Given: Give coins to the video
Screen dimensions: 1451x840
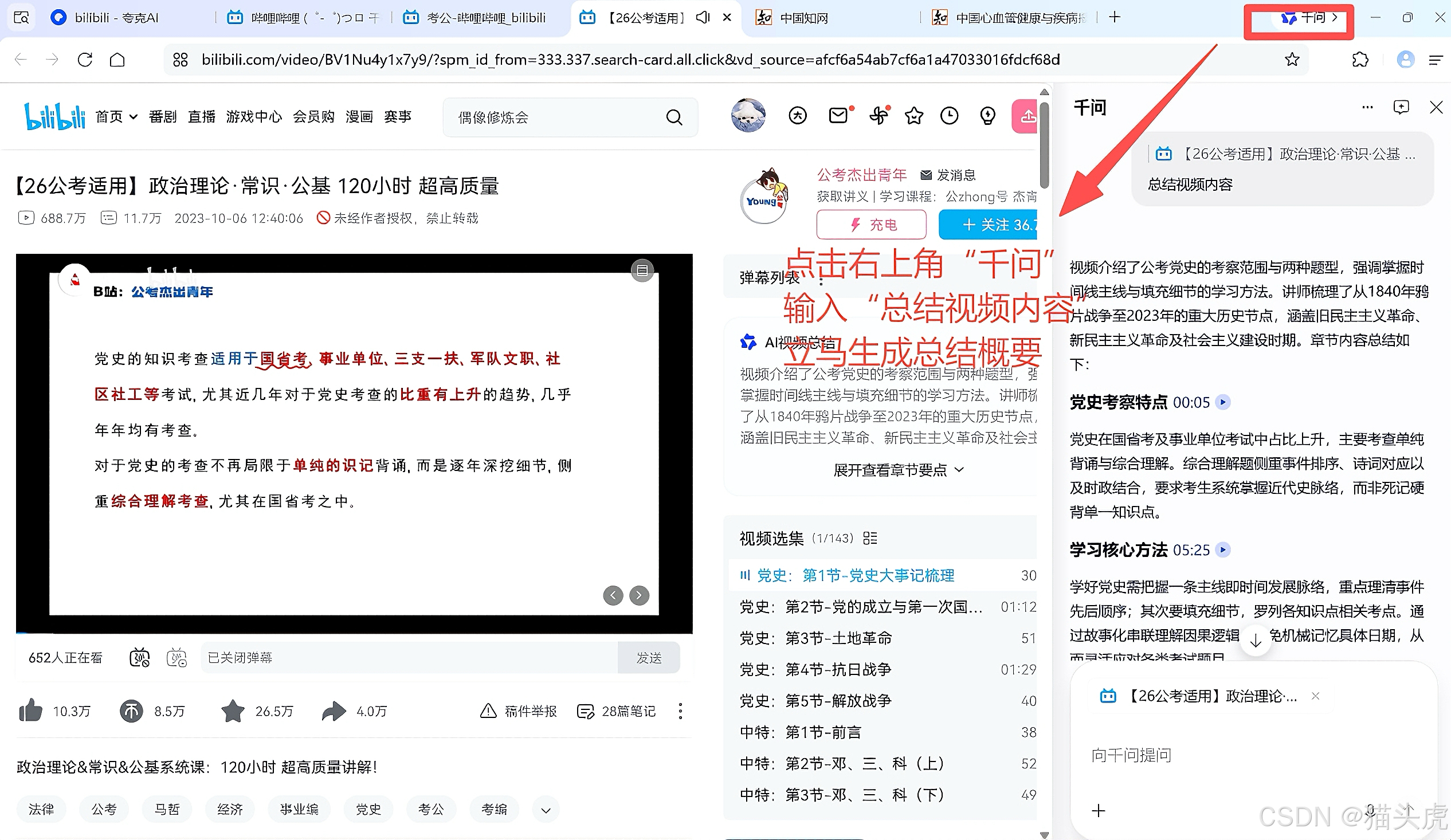Looking at the screenshot, I should pos(131,711).
